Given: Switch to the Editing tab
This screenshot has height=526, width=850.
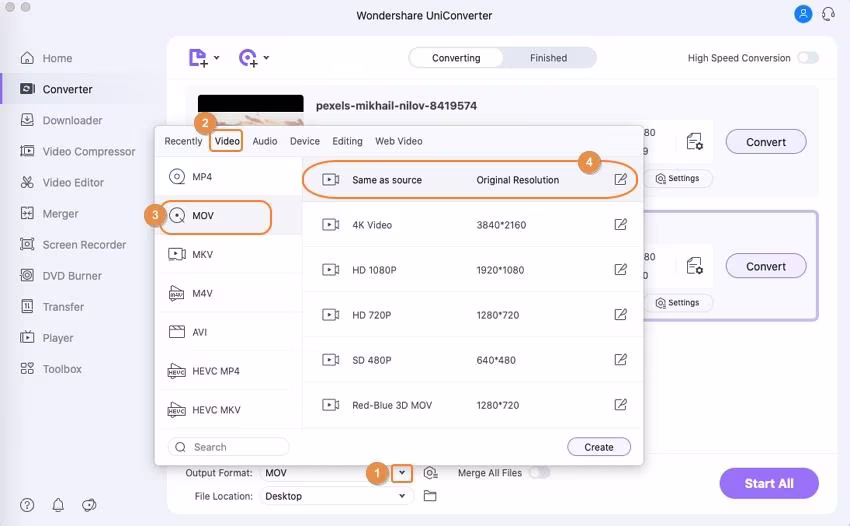Looking at the screenshot, I should point(347,141).
